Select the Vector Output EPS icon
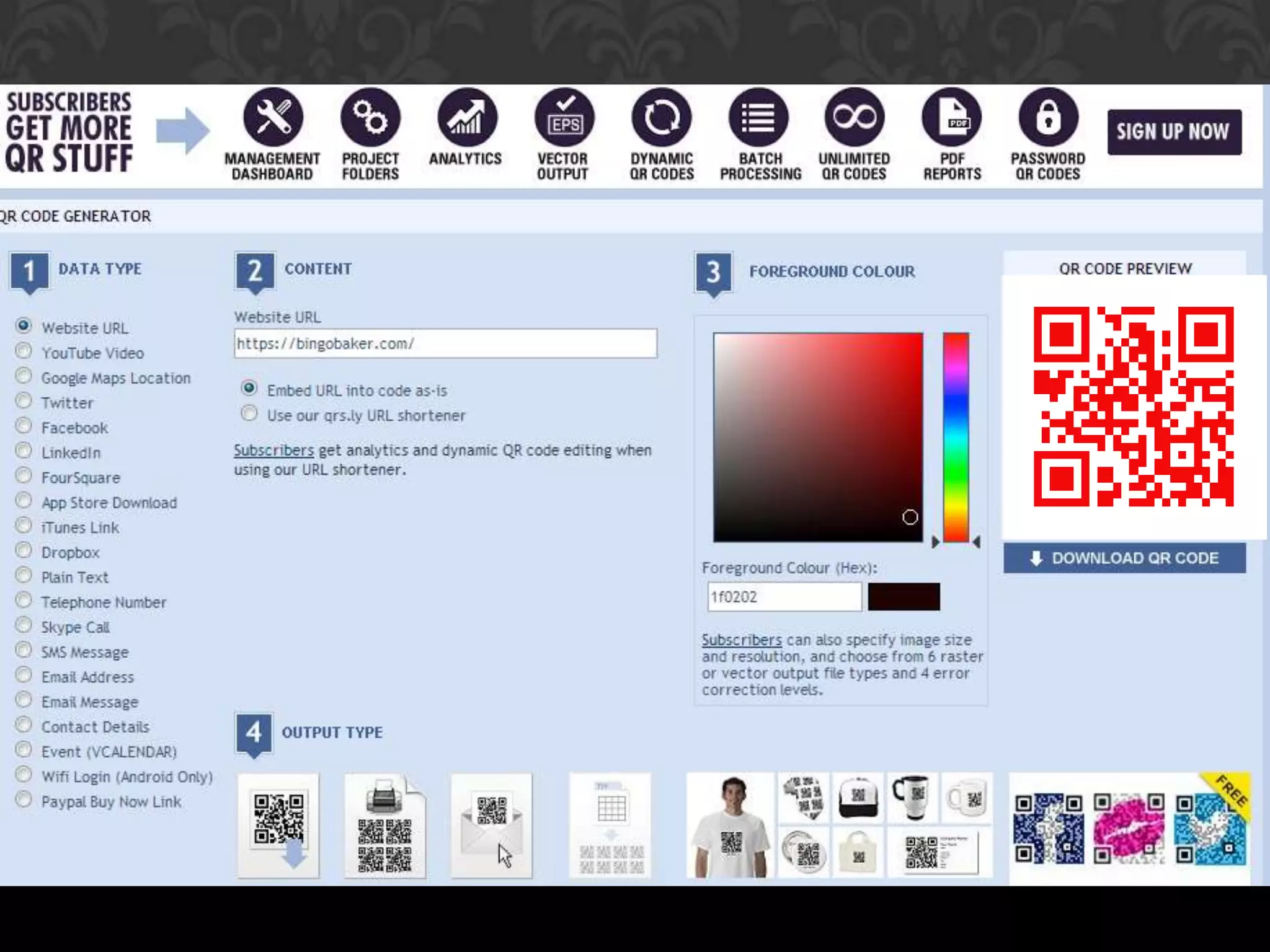The width and height of the screenshot is (1270, 952). click(564, 118)
